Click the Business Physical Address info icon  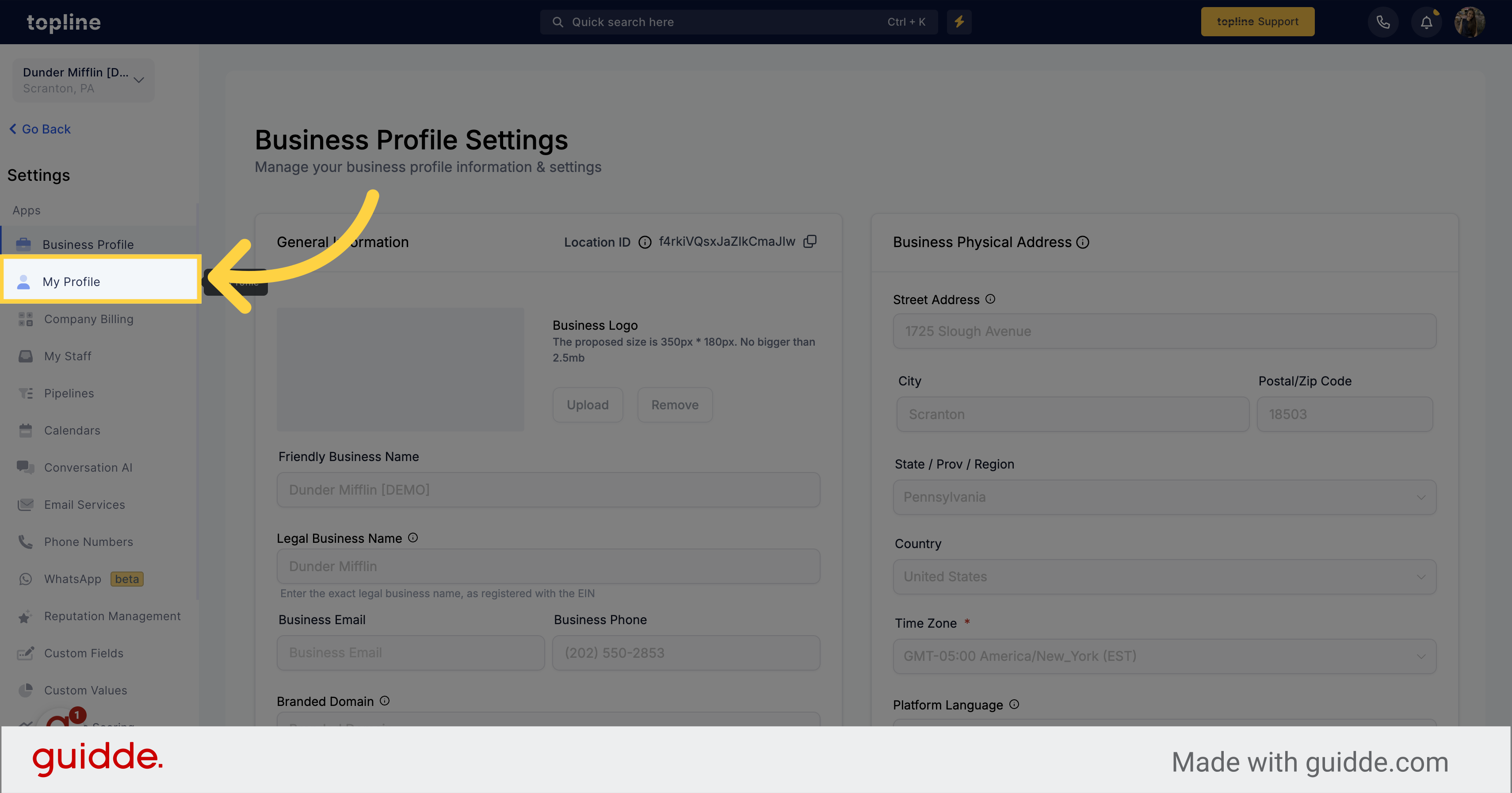click(1083, 242)
